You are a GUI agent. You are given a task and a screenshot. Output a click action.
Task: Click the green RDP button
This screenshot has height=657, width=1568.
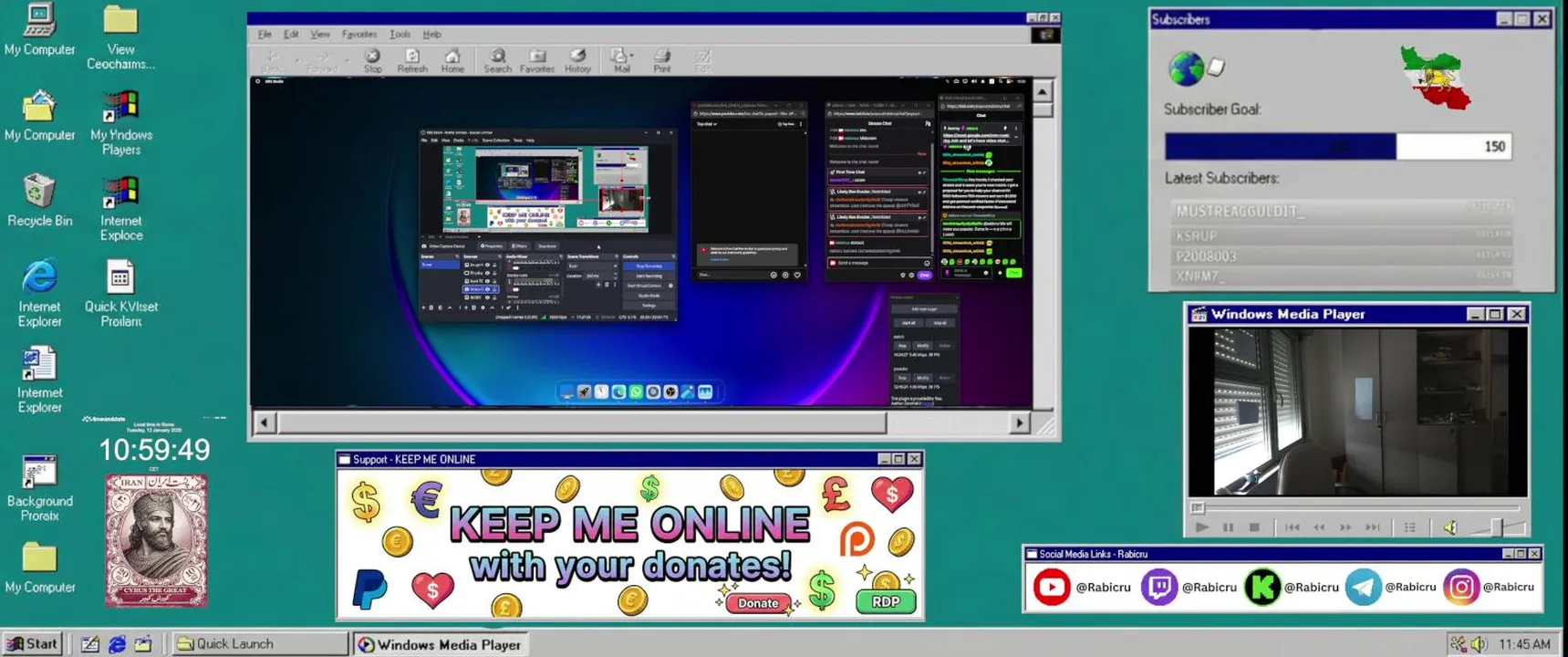tap(886, 601)
